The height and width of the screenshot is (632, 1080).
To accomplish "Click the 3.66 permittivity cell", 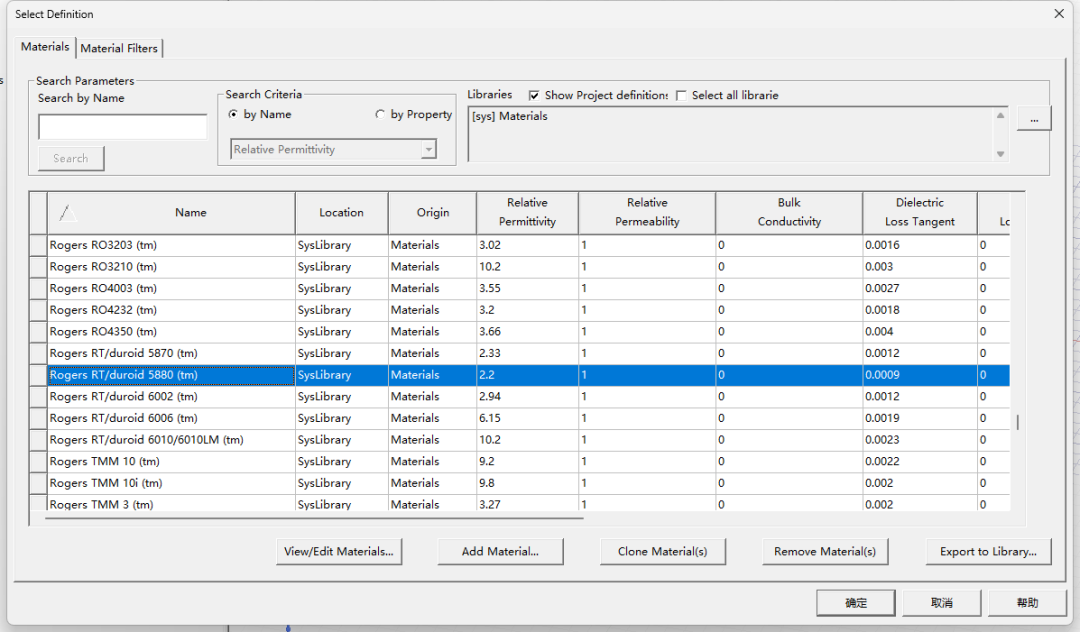I will (x=527, y=332).
